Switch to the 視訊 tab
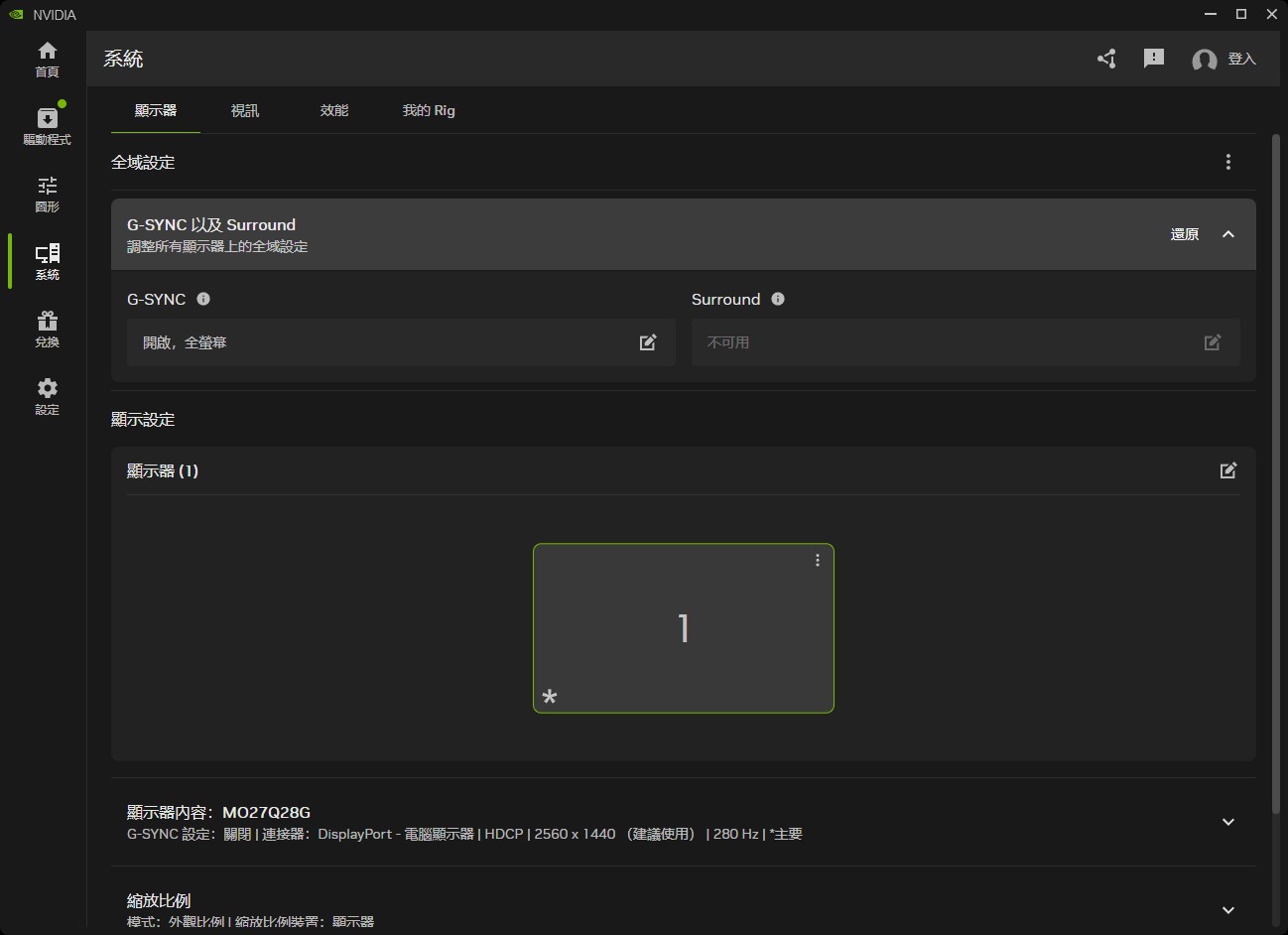The height and width of the screenshot is (935, 1288). point(244,110)
